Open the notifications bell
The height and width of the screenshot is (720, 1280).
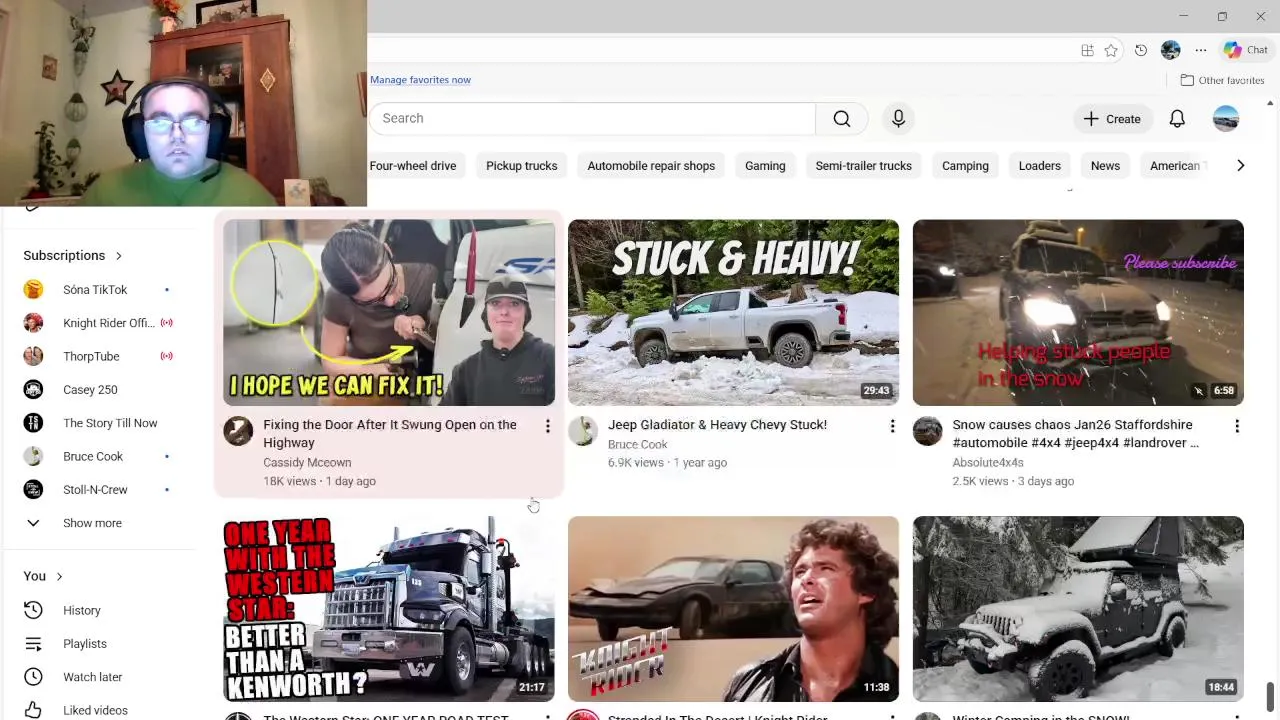tap(1177, 119)
